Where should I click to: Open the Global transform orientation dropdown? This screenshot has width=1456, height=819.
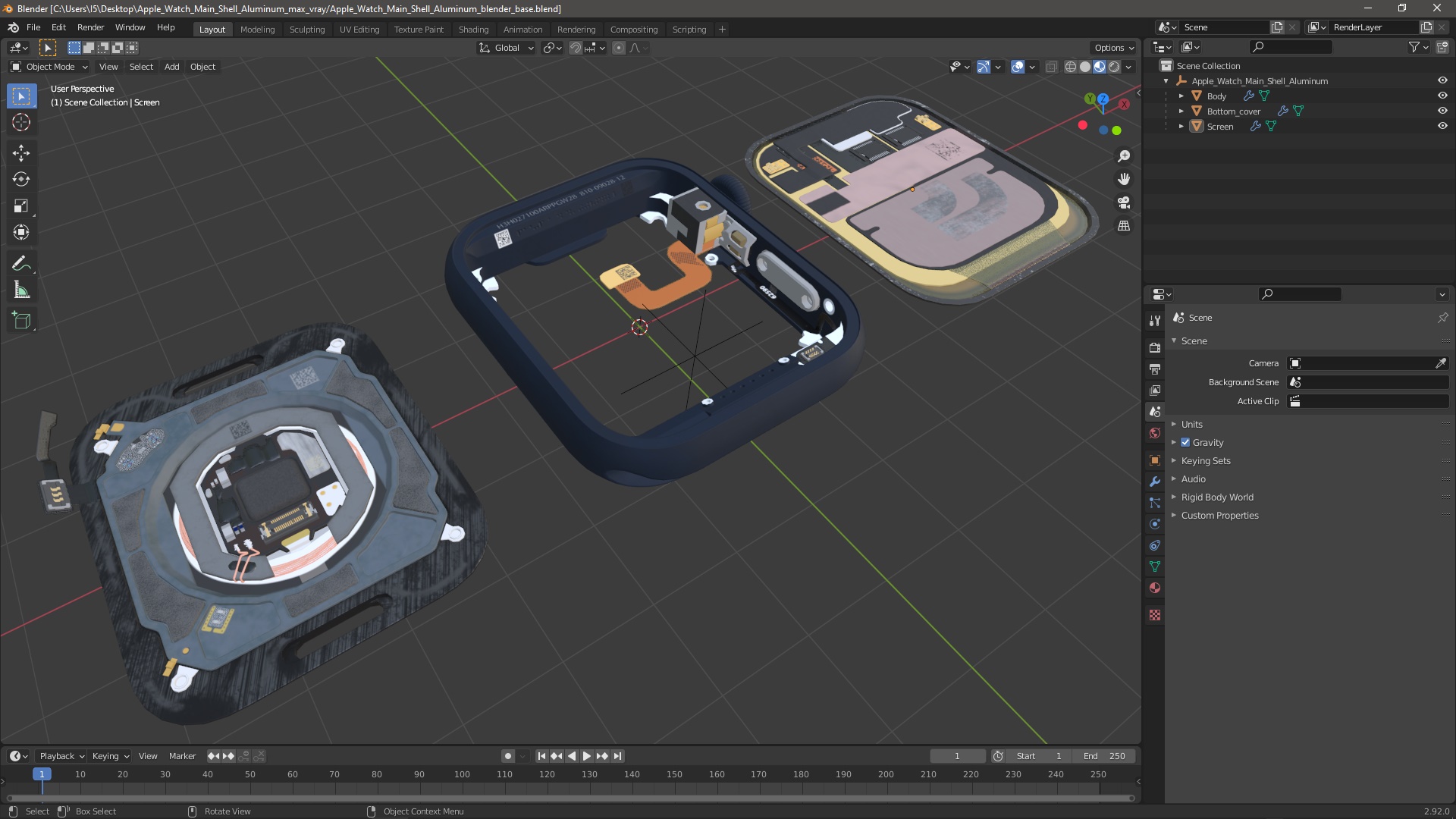(506, 48)
